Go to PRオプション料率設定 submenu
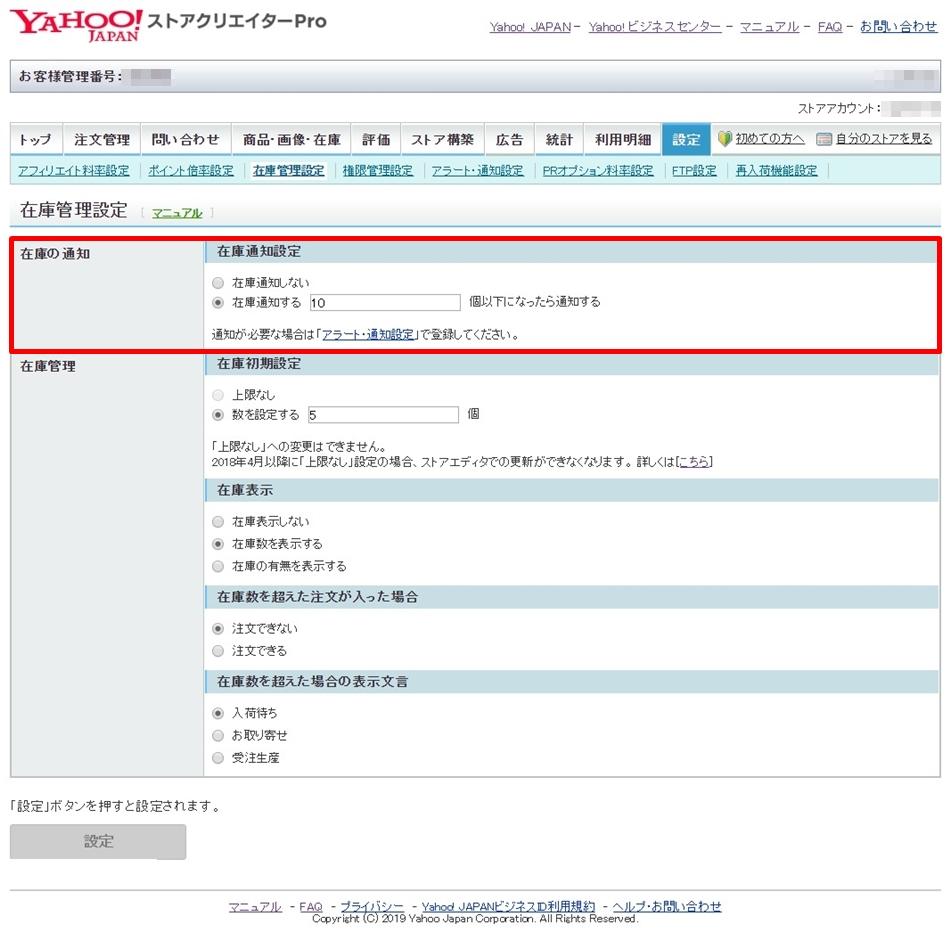950x932 pixels. [x=598, y=171]
